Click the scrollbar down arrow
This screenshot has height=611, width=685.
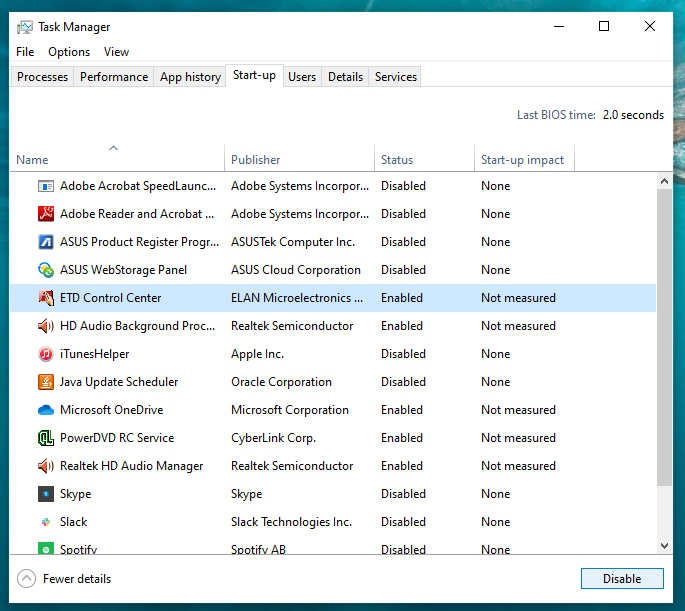point(664,545)
